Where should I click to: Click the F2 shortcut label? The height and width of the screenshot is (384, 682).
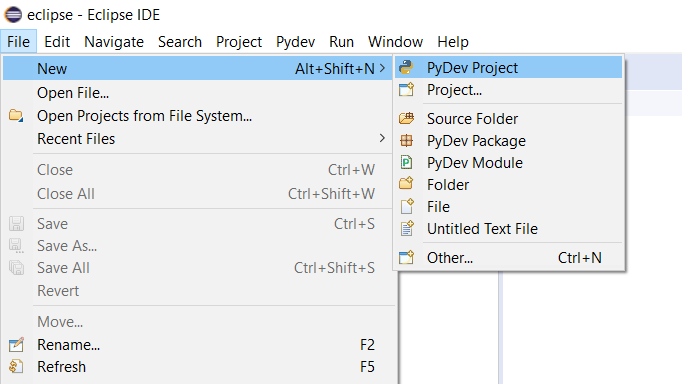pos(367,344)
